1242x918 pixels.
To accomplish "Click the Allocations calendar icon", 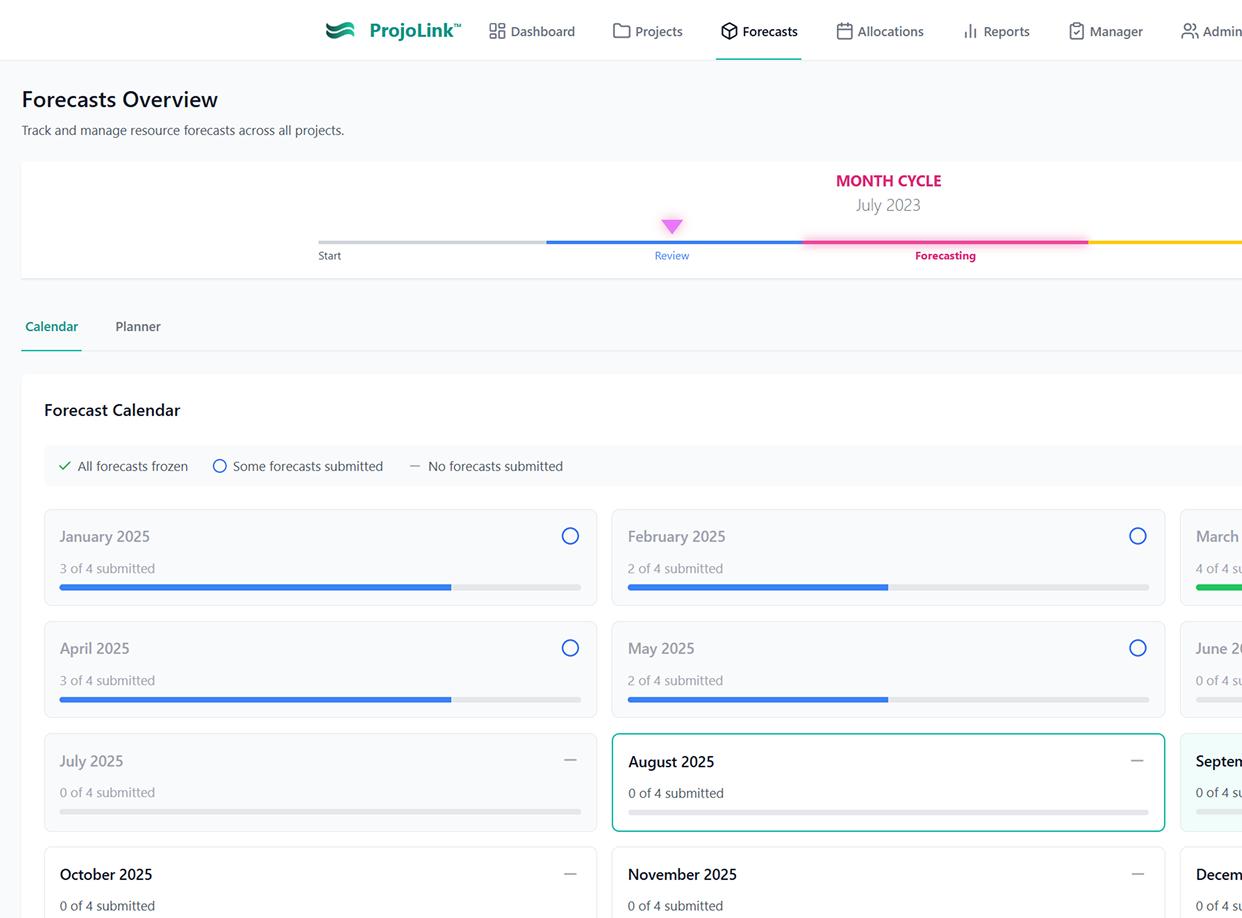I will (844, 31).
